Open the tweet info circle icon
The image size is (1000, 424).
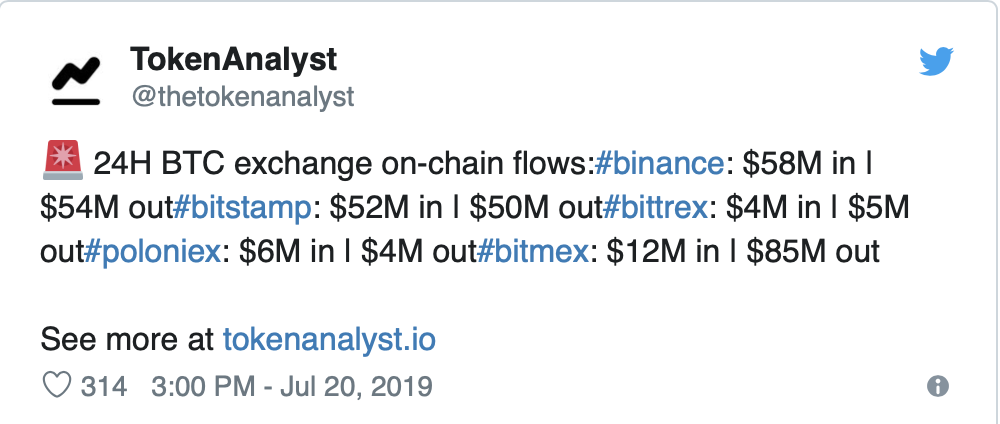tap(938, 386)
